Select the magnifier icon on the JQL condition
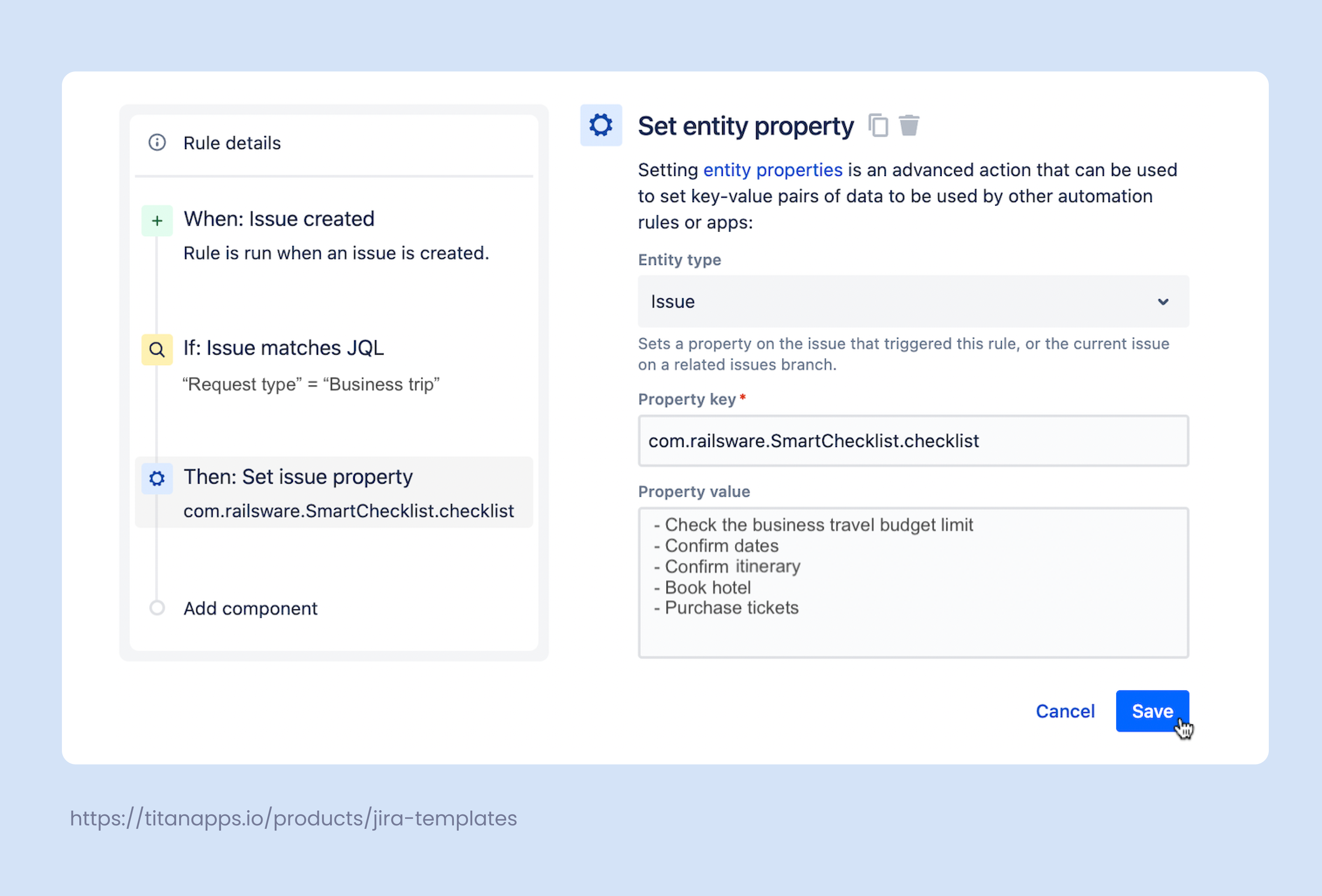Screen dimensions: 1322x896 tap(157, 349)
